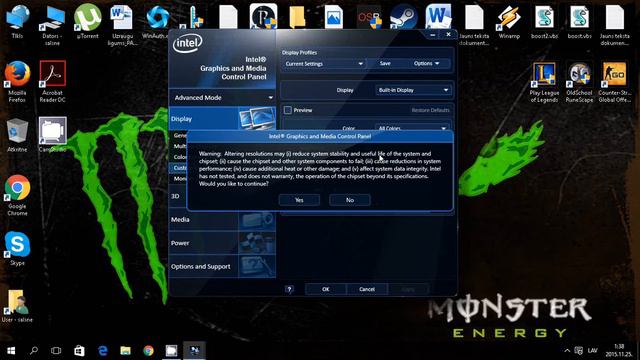Expand the Advanced Mode dropdown
The image size is (640, 360).
(222, 98)
